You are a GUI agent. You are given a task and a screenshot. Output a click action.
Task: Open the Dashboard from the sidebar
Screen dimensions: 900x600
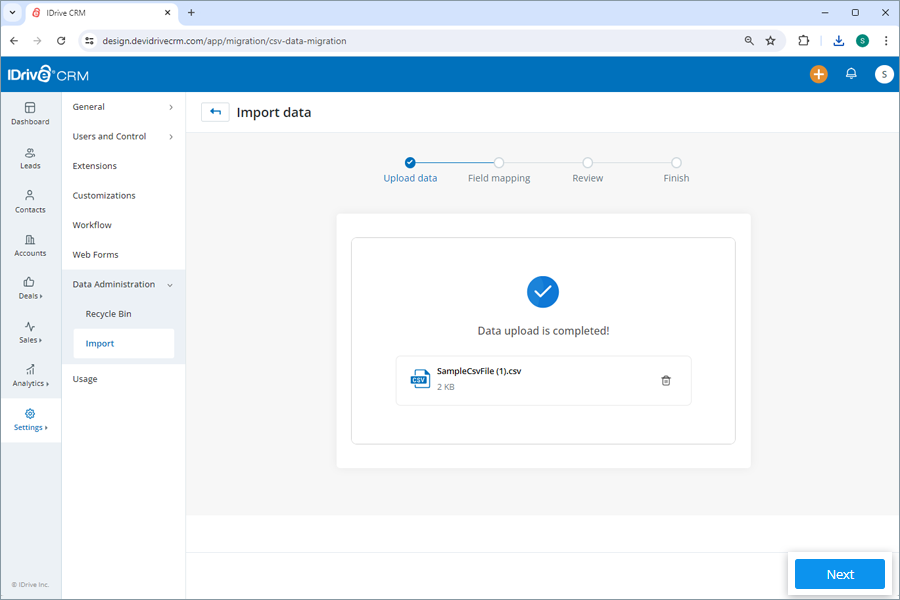tap(30, 113)
